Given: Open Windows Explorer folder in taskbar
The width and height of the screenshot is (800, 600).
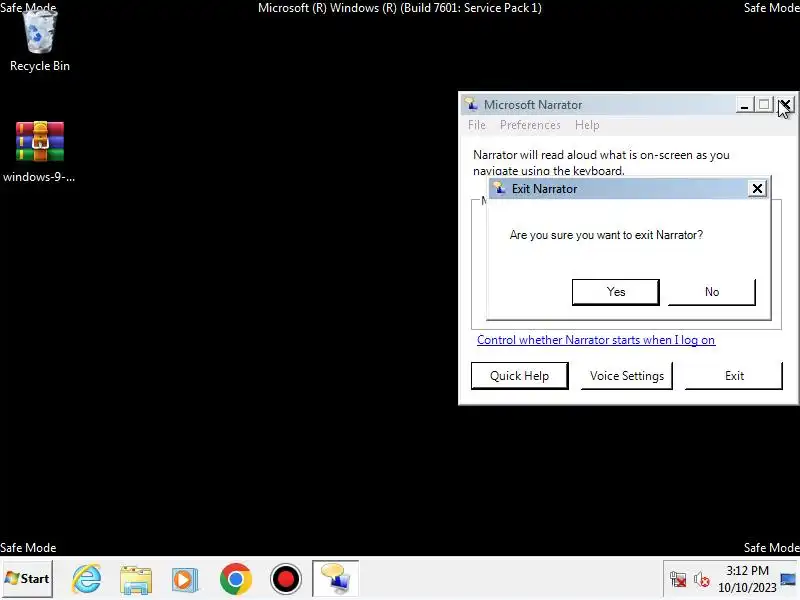Looking at the screenshot, I should [x=136, y=579].
